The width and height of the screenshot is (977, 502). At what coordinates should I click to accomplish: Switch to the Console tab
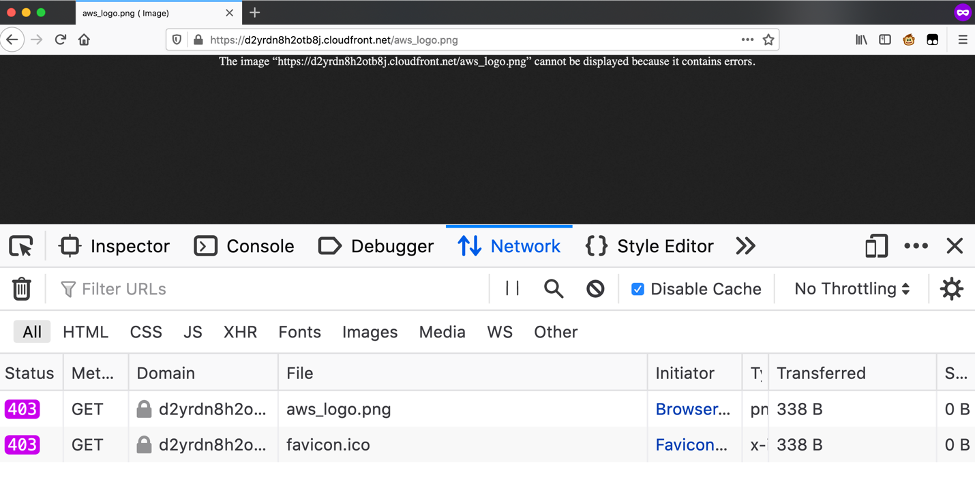coord(244,246)
